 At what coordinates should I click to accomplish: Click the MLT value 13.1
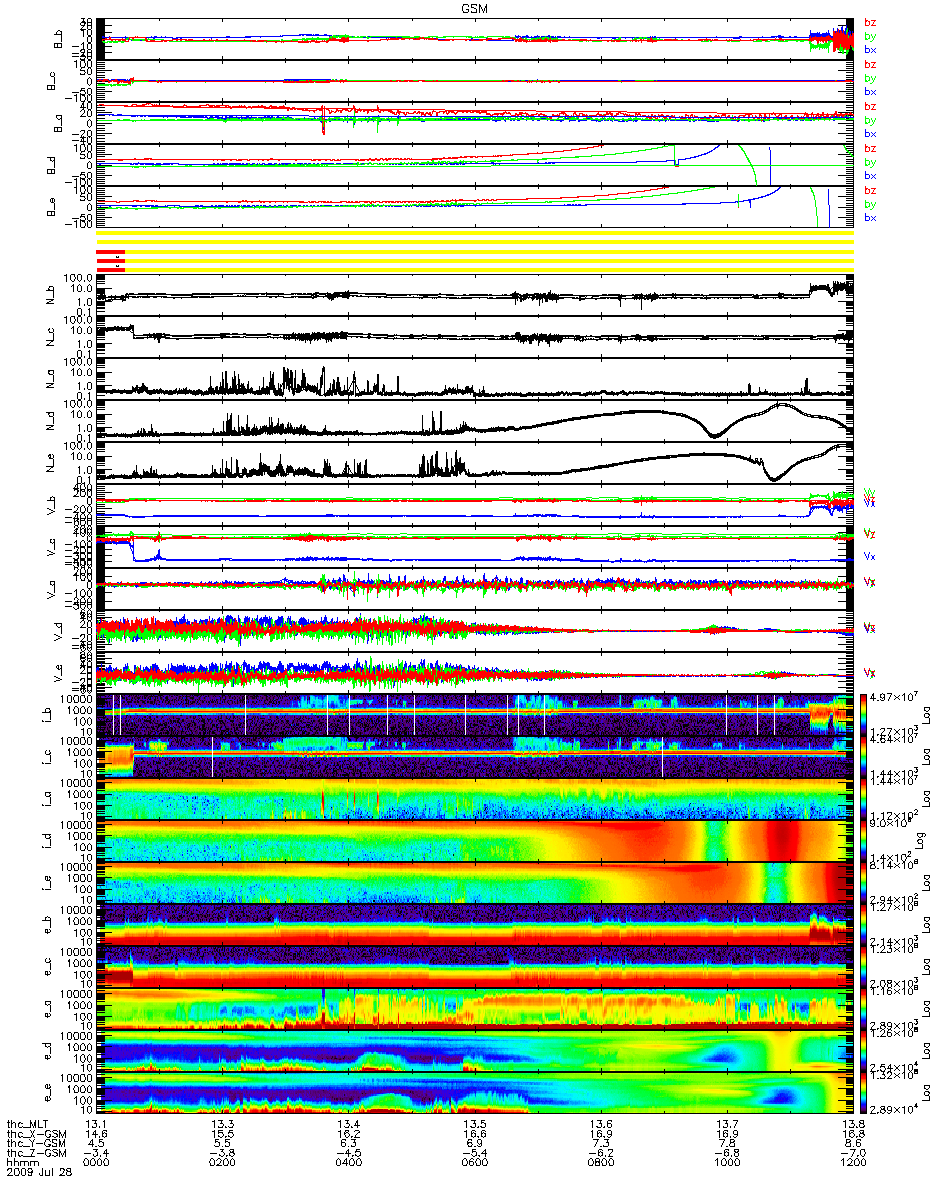96,1125
